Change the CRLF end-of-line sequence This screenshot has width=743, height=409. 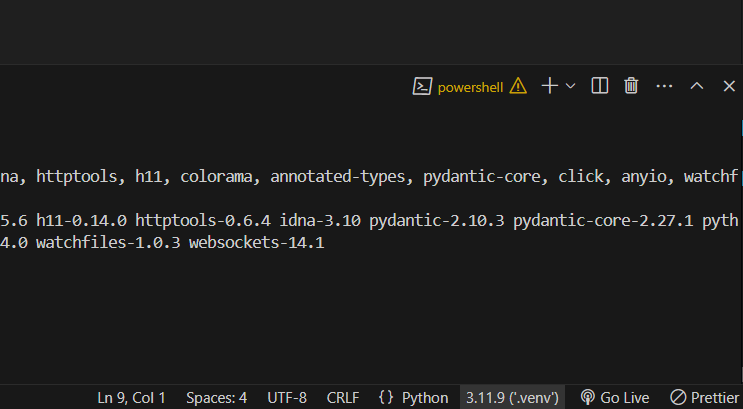[x=343, y=398]
